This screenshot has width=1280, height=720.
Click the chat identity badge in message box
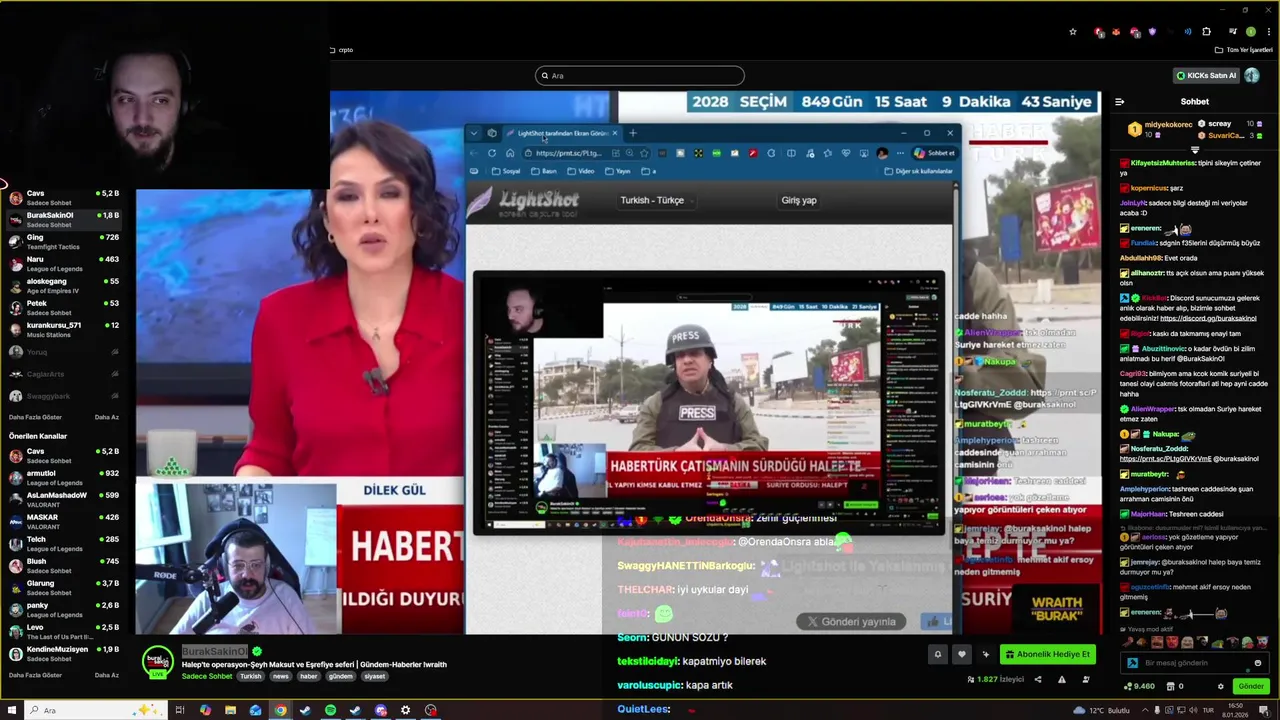(x=1132, y=663)
